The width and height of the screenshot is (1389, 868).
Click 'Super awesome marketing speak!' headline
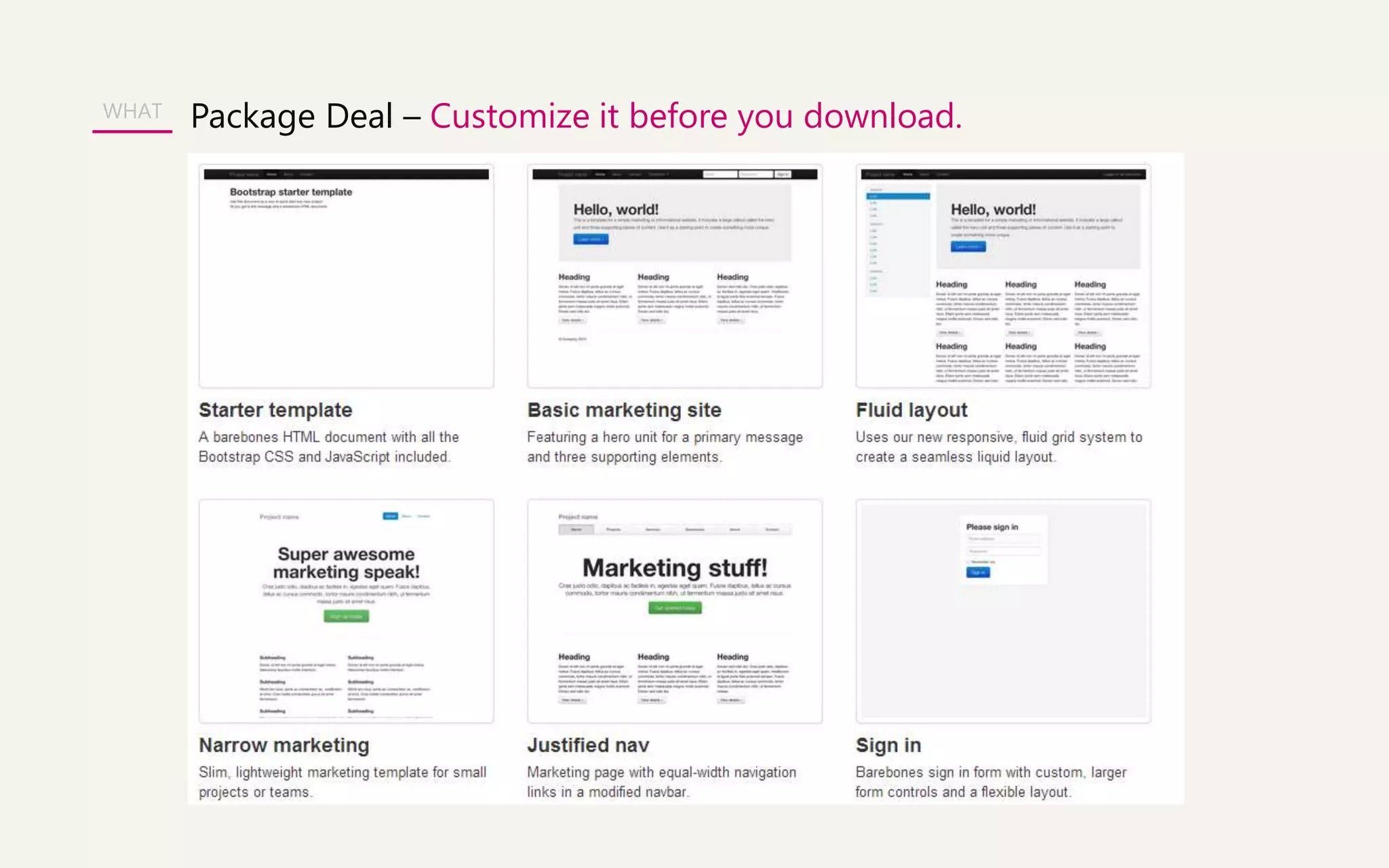pyautogui.click(x=347, y=563)
